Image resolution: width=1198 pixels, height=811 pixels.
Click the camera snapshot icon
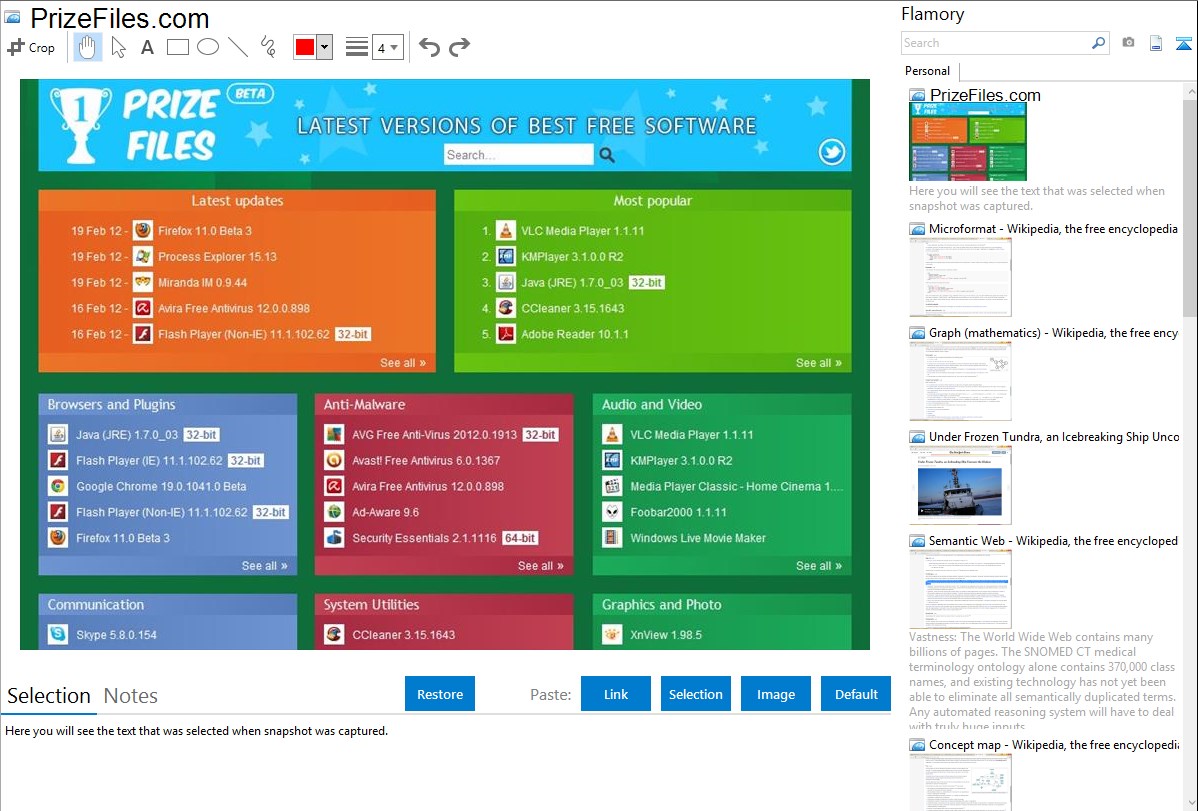[x=1128, y=43]
